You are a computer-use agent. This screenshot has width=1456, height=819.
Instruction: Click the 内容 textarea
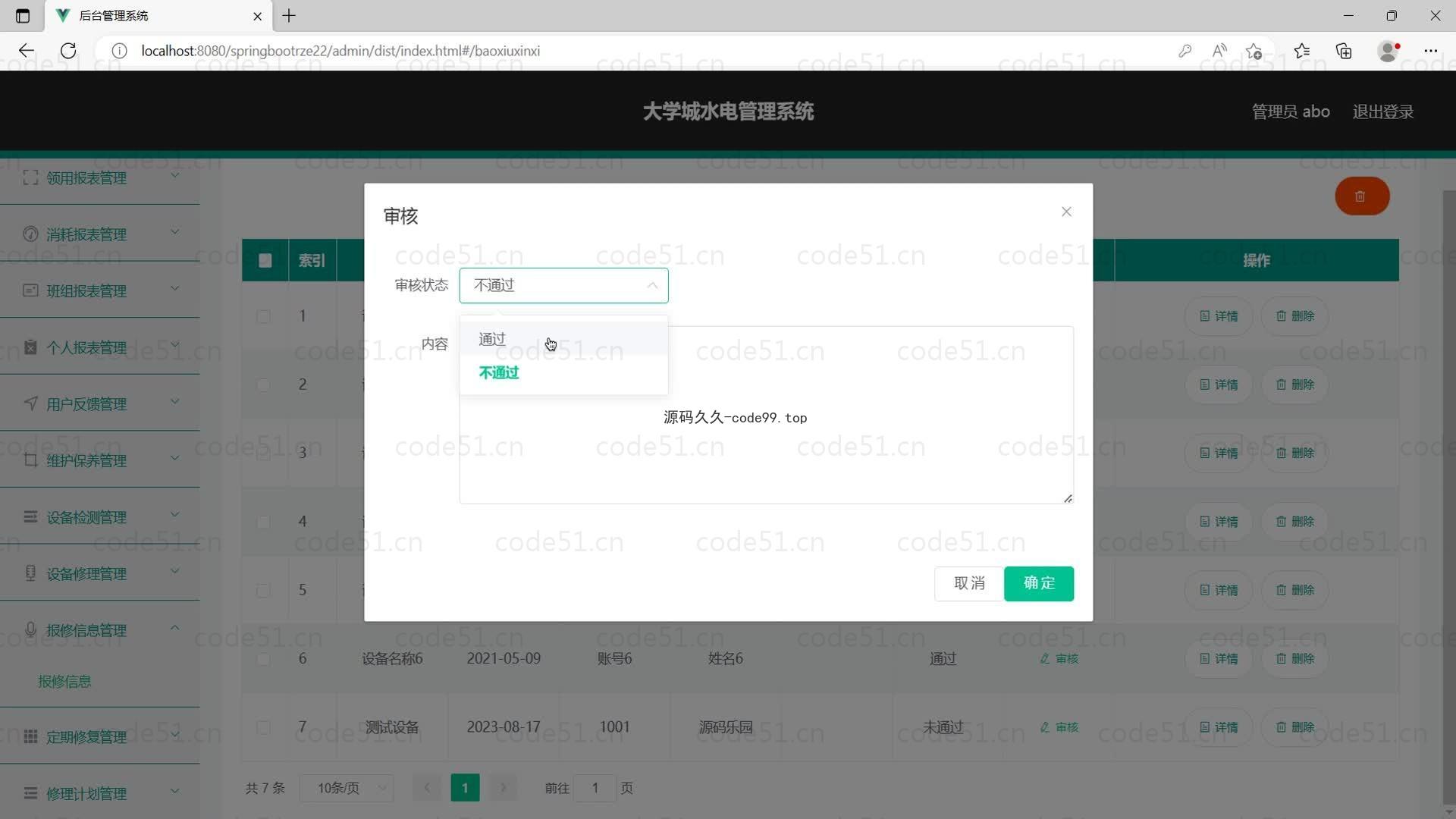[x=766, y=415]
